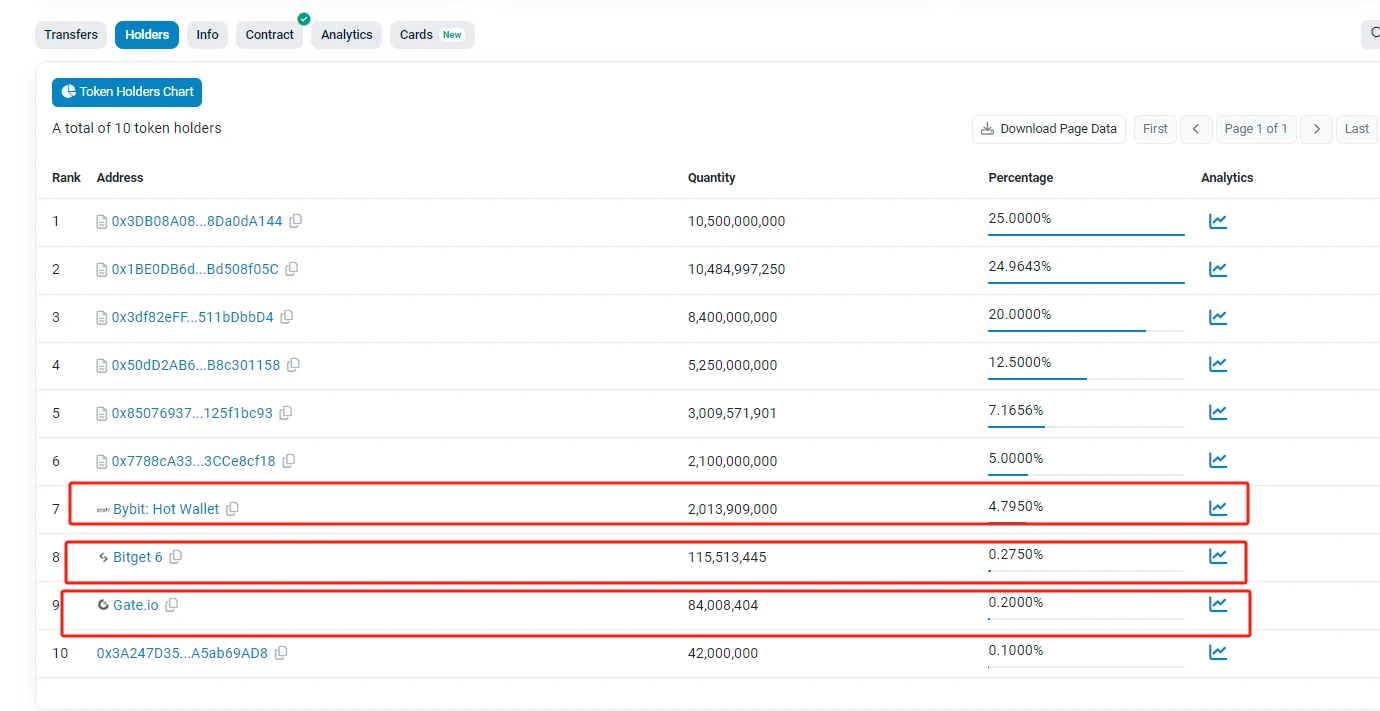Image resolution: width=1380 pixels, height=711 pixels.
Task: Go to next page arrow
Action: [x=1316, y=129]
